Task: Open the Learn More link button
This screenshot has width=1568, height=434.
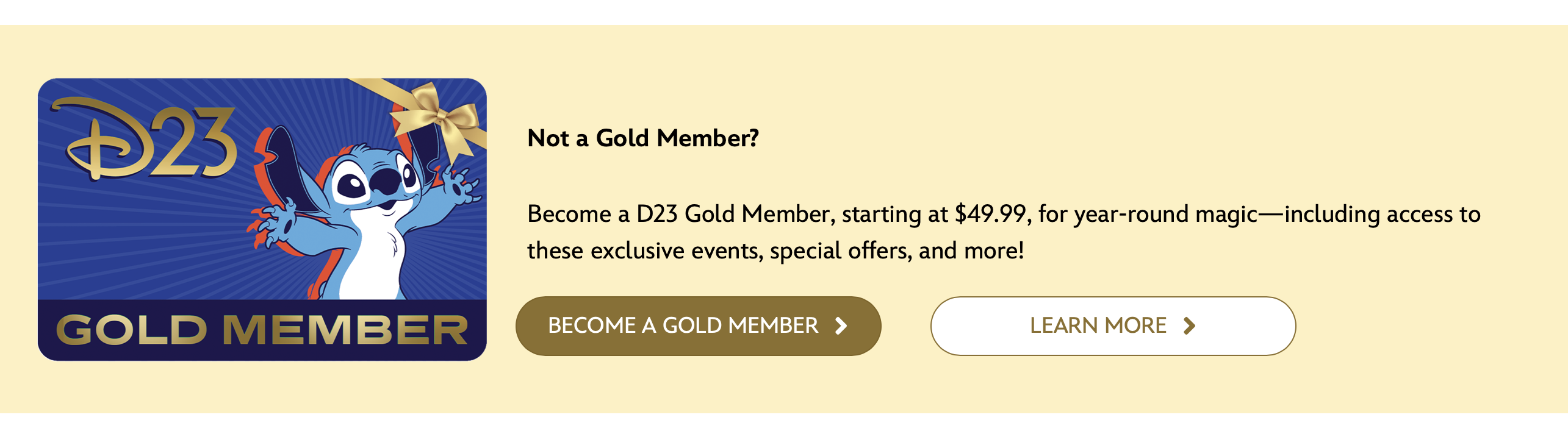Action: coord(1113,326)
